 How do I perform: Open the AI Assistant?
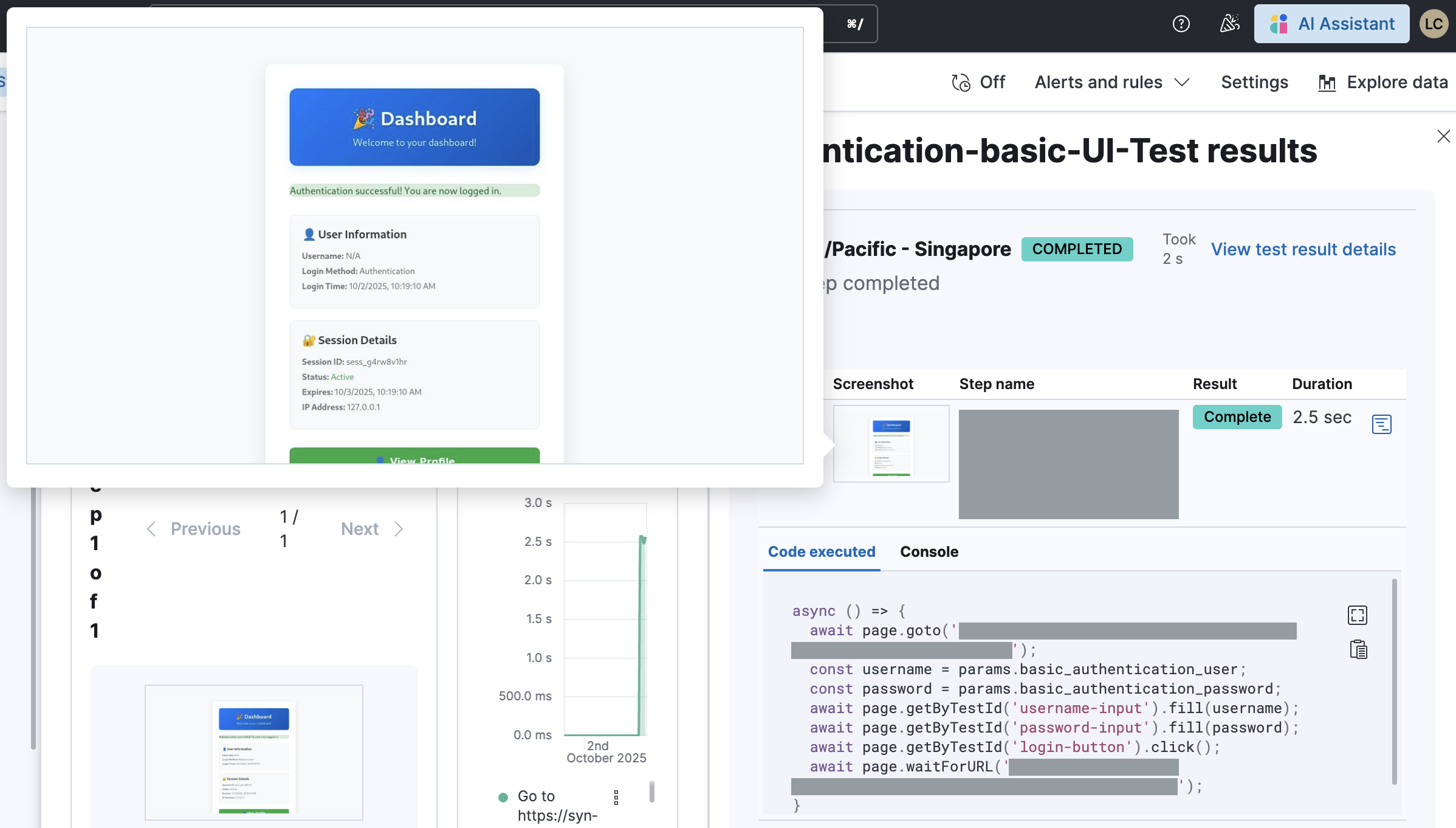[x=1331, y=24]
